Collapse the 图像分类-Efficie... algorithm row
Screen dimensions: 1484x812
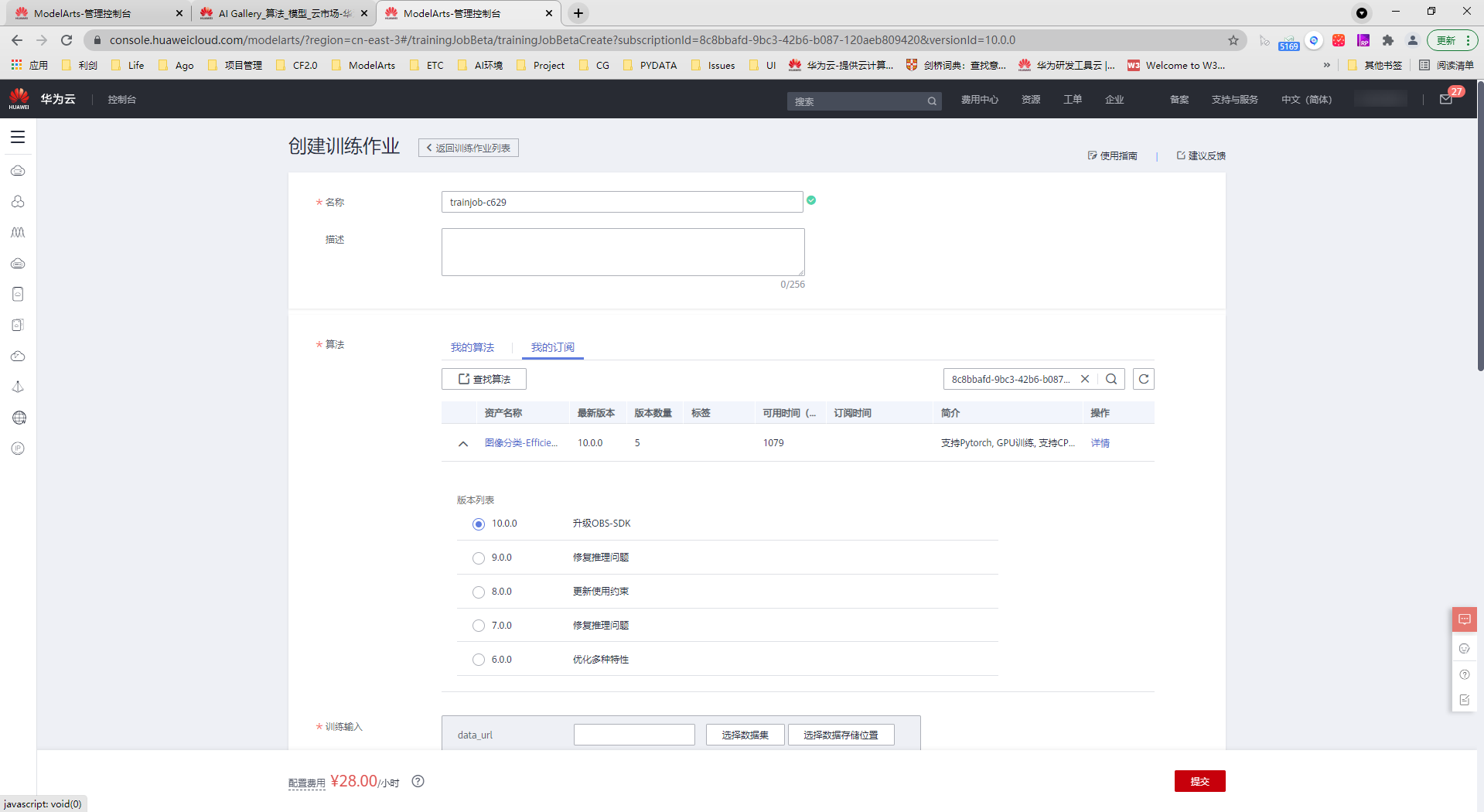(463, 444)
